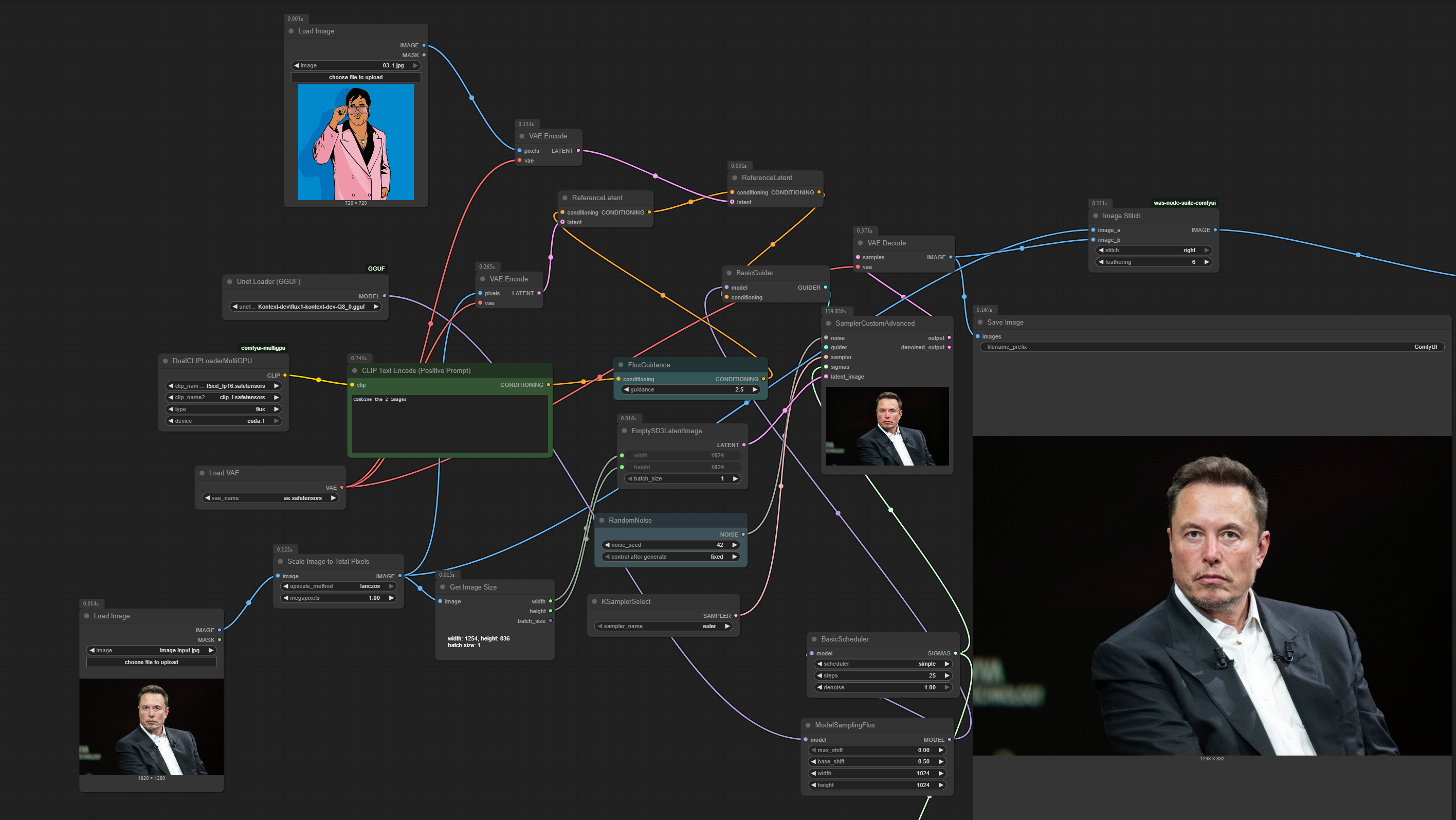Click the SAMPLER output socket on KSamplerSelect
1456x820 pixels.
point(736,616)
